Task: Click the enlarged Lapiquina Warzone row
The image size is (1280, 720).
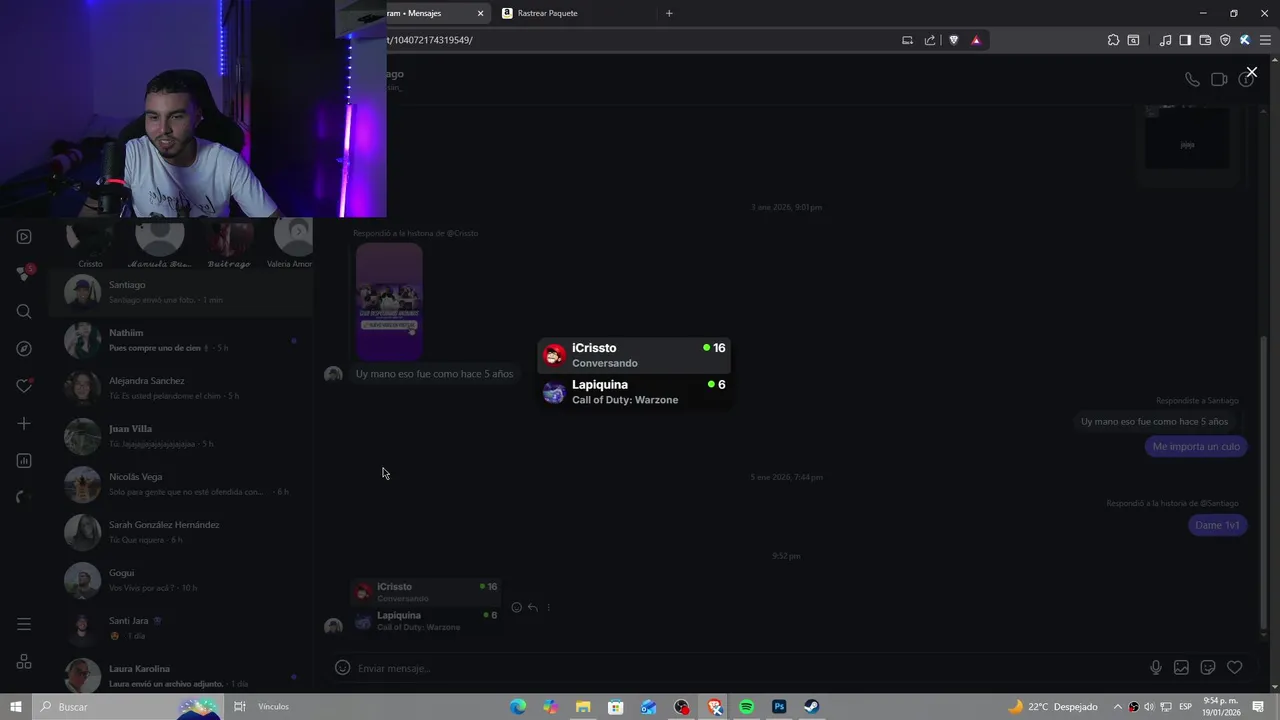Action: 634,392
